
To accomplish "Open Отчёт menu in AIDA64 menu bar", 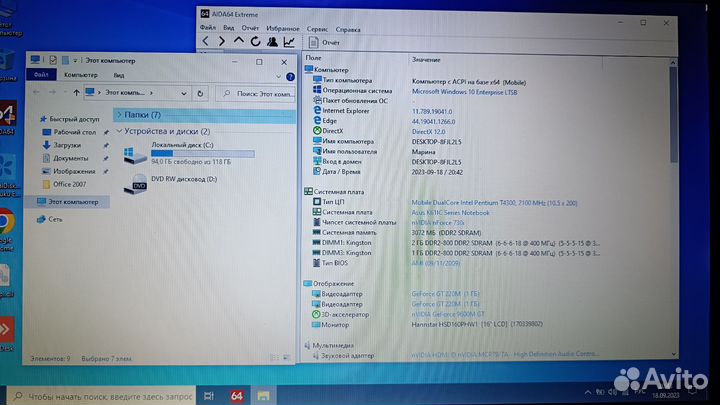I will pyautogui.click(x=250, y=28).
